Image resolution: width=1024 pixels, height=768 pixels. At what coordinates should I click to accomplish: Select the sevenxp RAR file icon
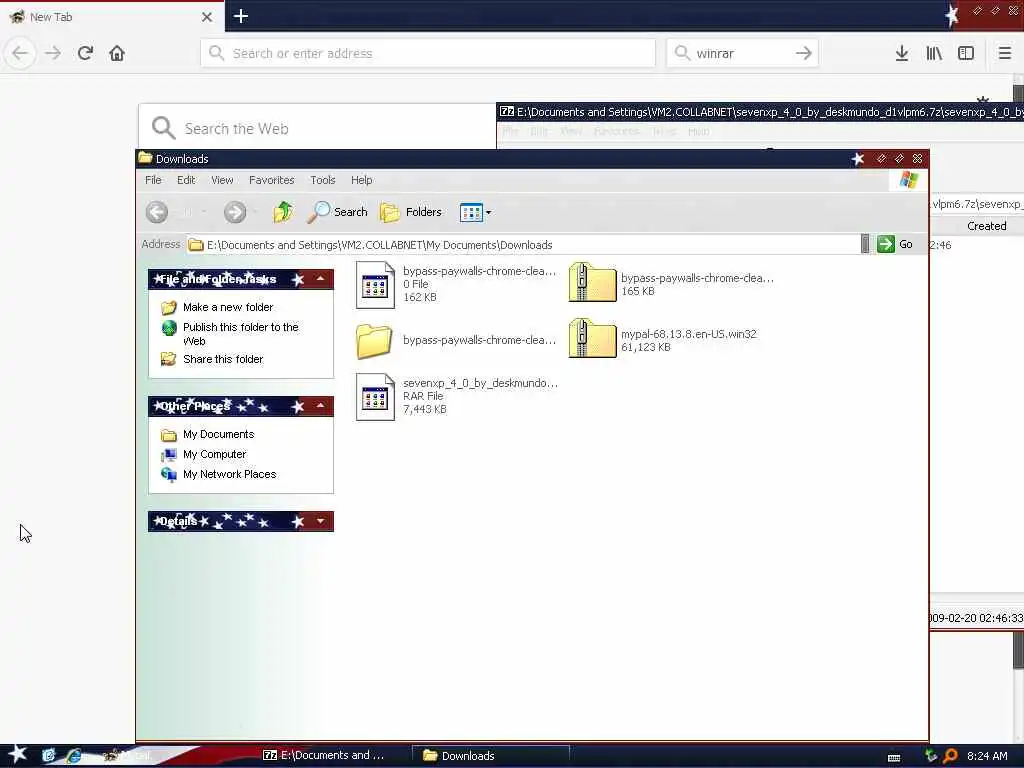(376, 397)
